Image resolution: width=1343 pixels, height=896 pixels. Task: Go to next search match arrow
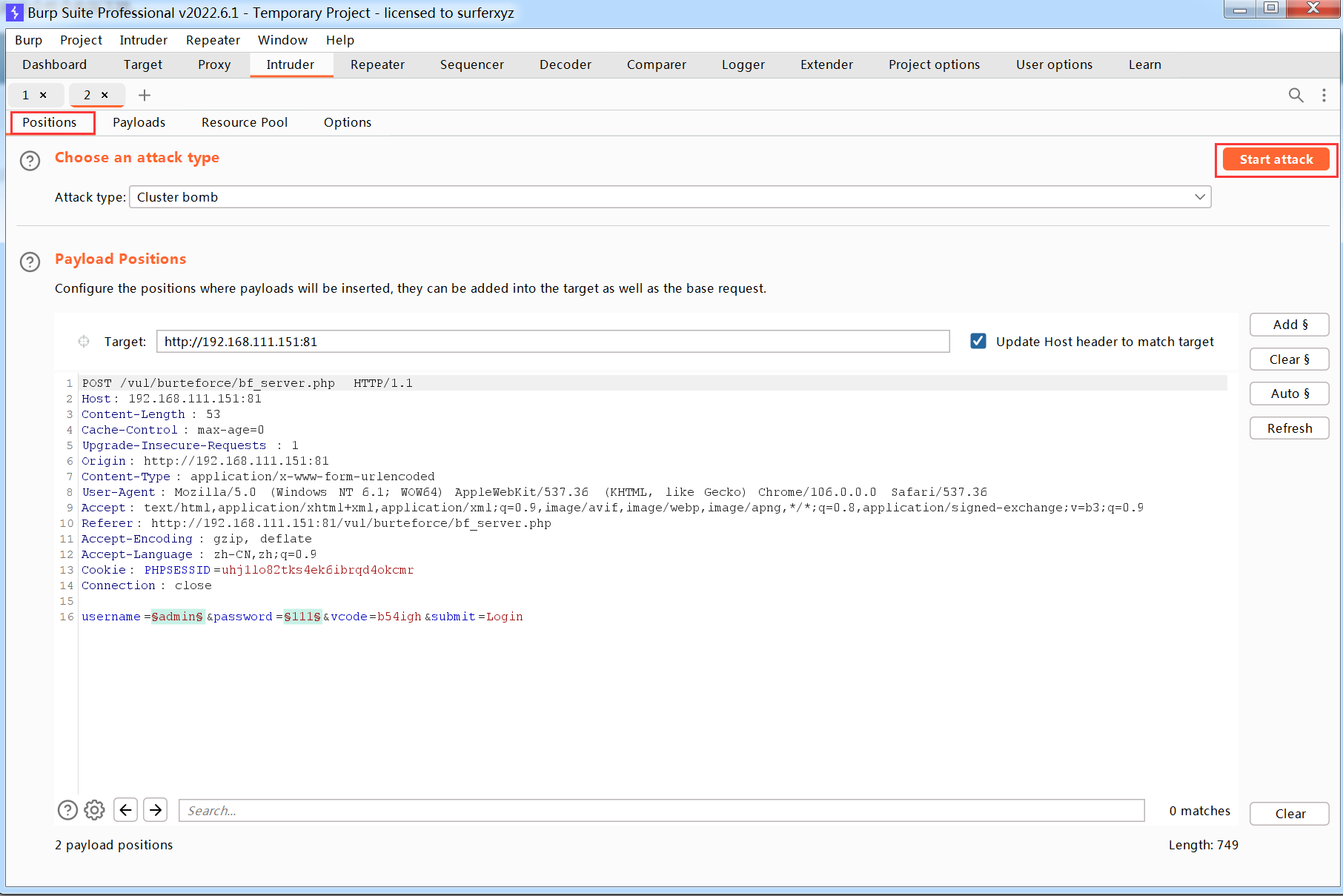click(156, 810)
